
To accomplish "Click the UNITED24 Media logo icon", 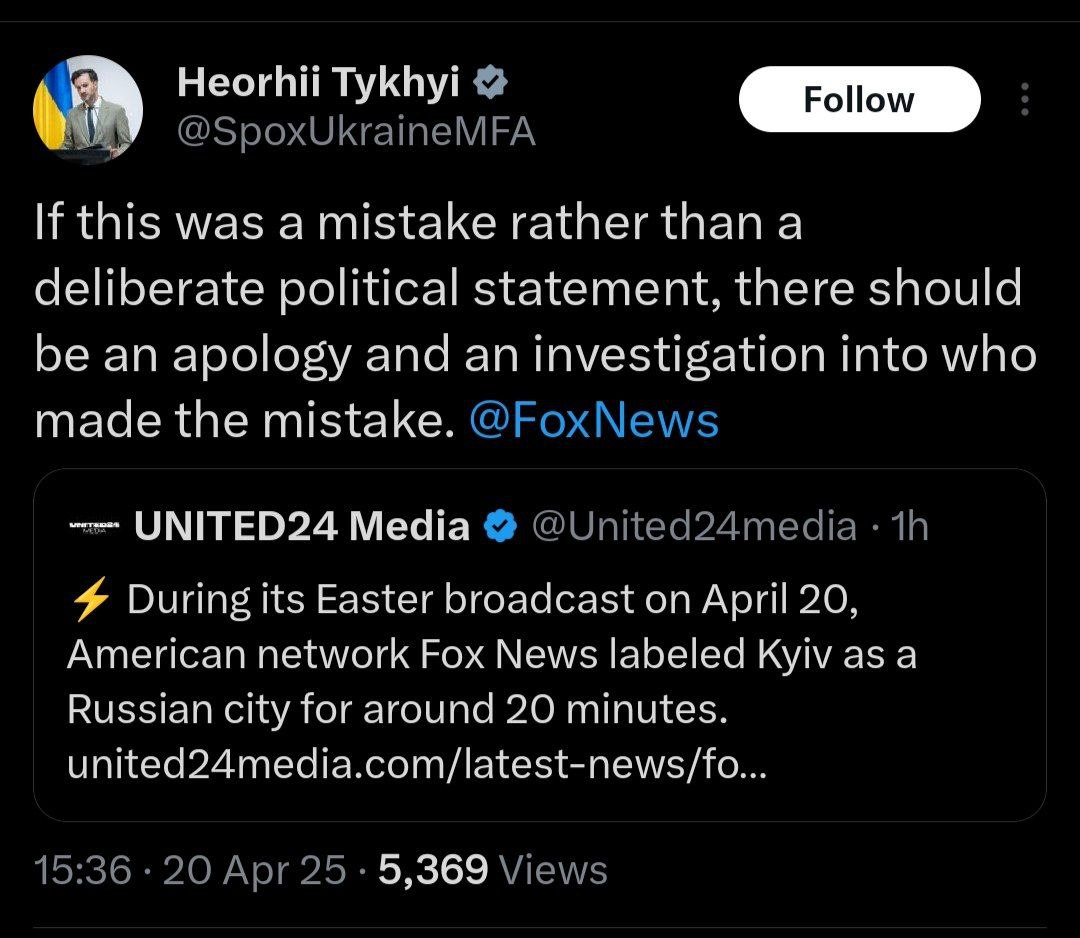I will tap(93, 526).
